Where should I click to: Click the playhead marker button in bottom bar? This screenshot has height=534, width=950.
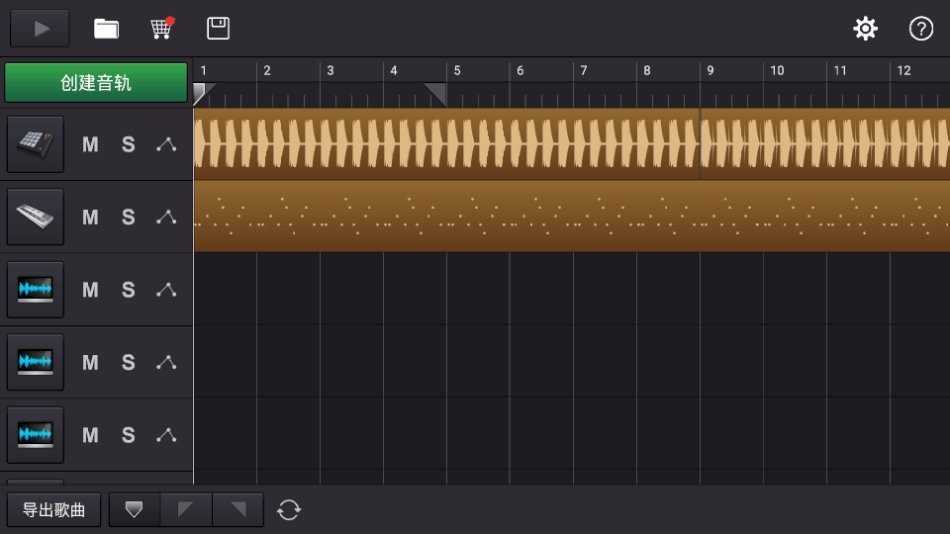[134, 510]
